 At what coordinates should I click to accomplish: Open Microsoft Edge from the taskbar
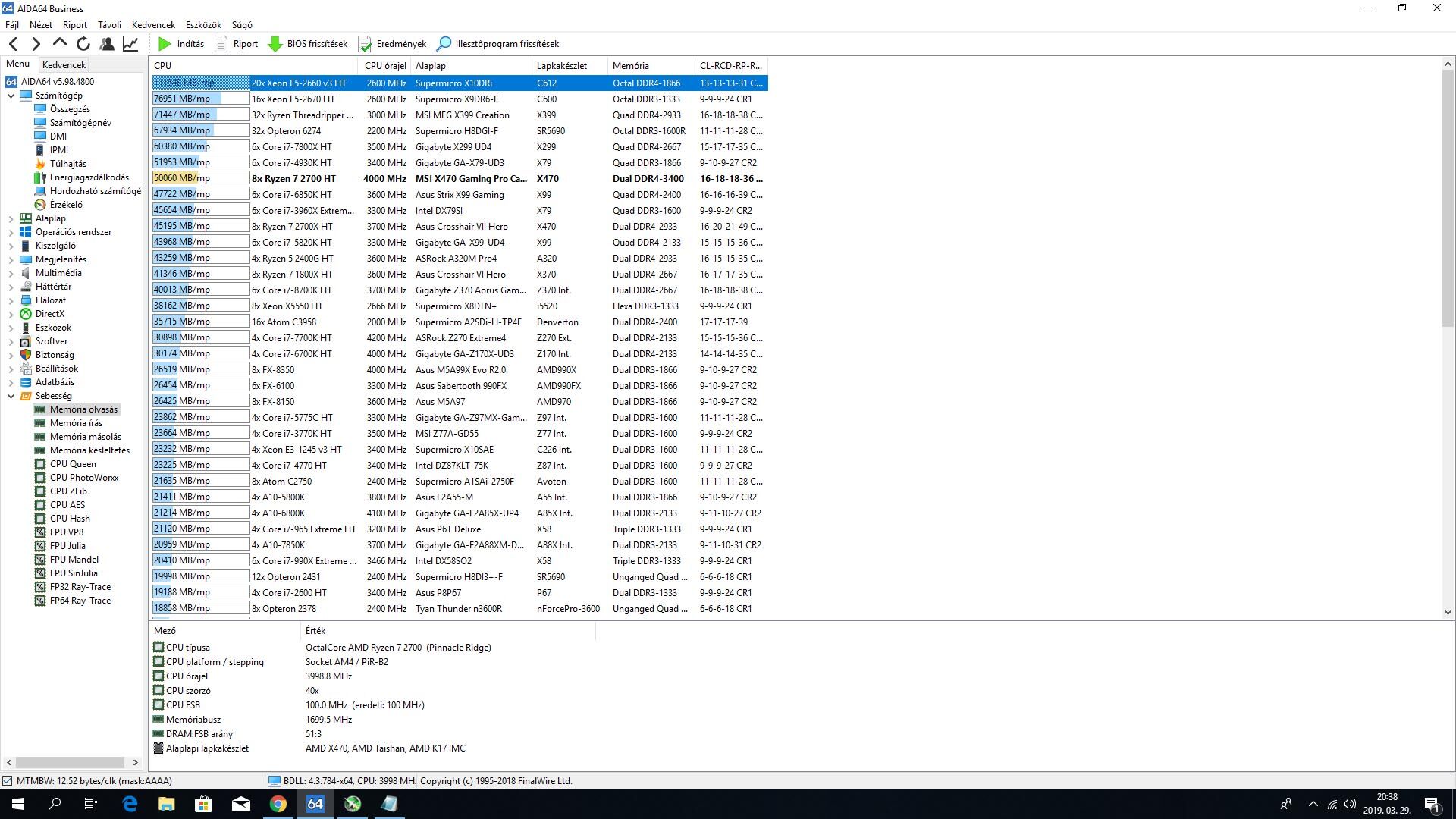tap(130, 804)
